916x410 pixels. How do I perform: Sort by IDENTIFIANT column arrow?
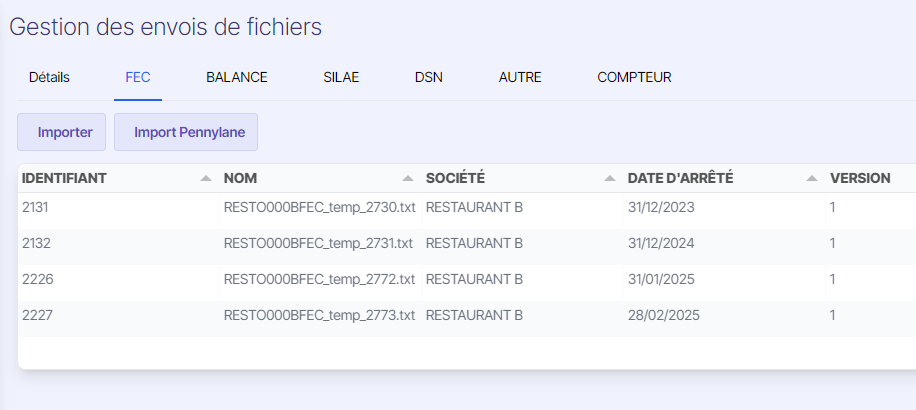click(x=206, y=179)
